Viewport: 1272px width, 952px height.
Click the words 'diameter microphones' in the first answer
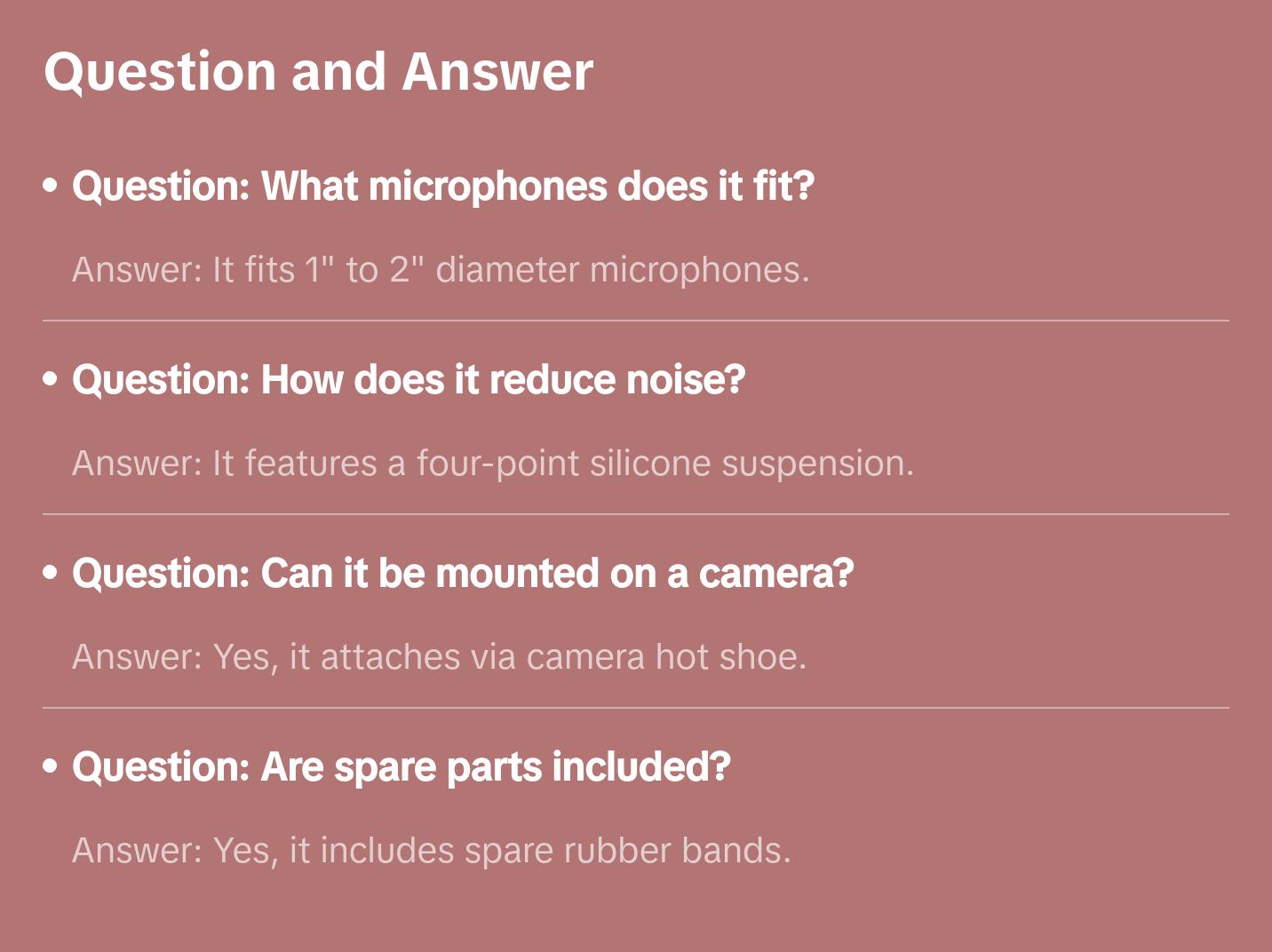(622, 270)
